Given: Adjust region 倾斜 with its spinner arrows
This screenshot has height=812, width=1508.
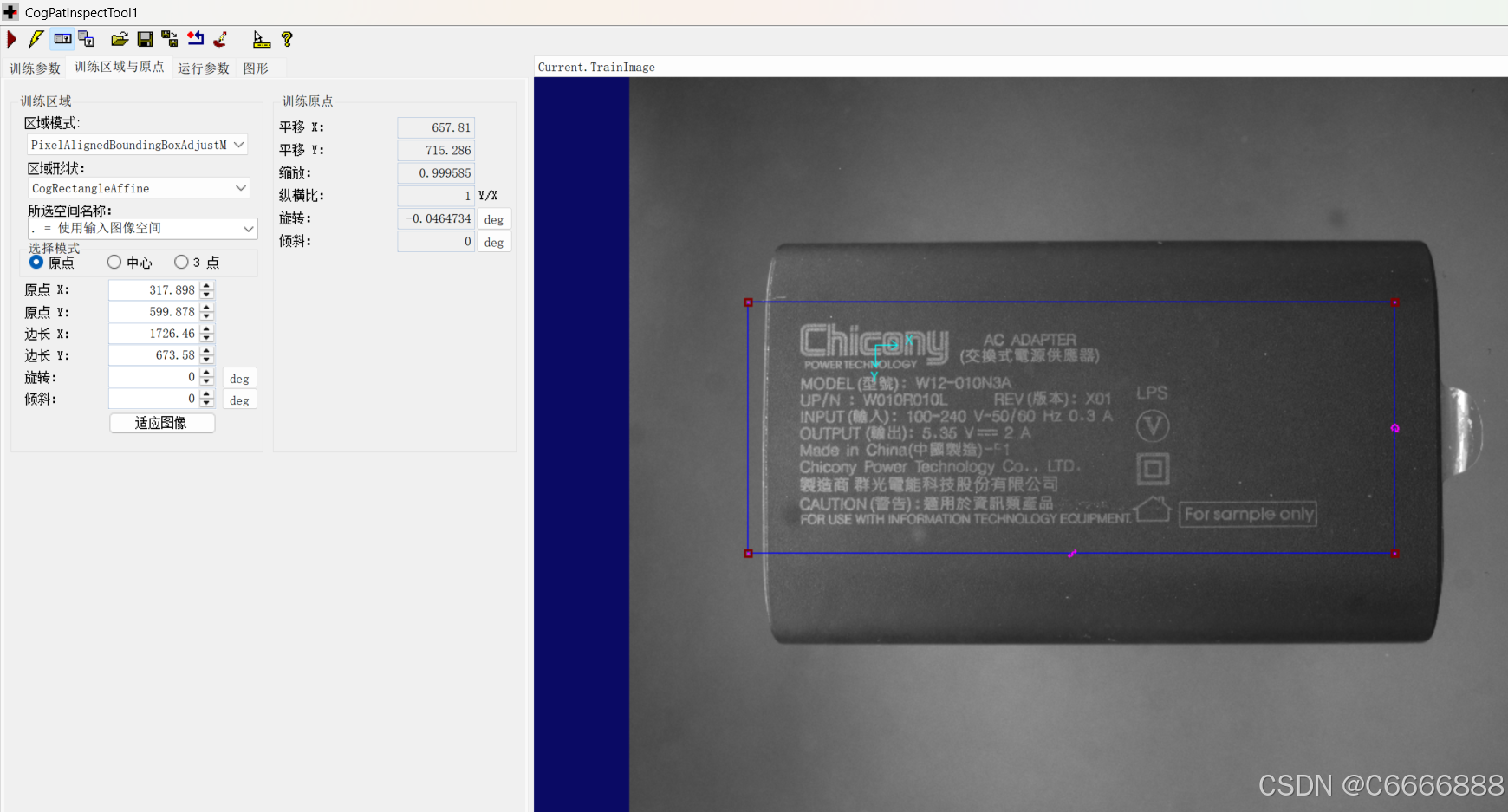Looking at the screenshot, I should point(207,399).
